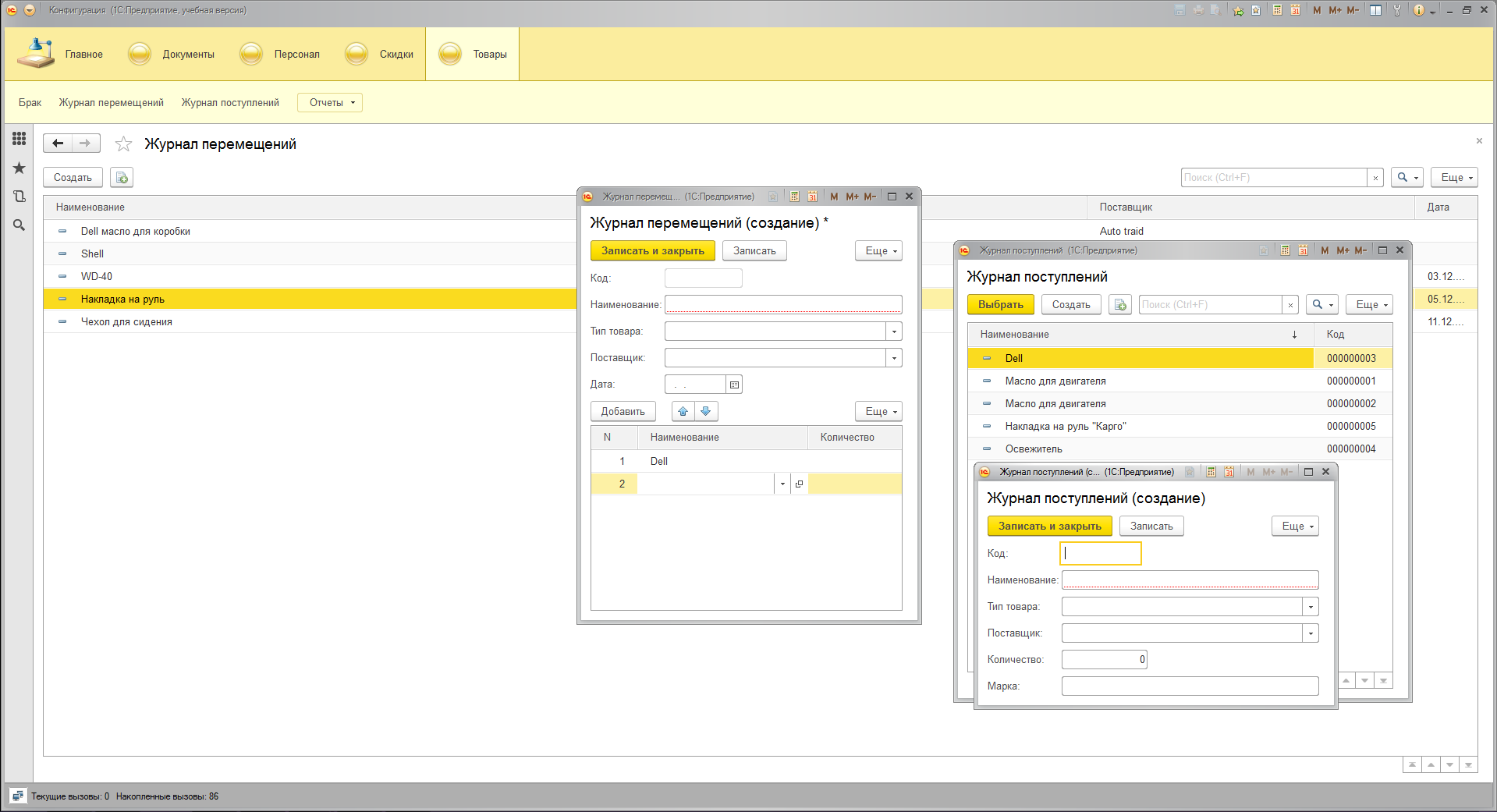Image resolution: width=1497 pixels, height=812 pixels.
Task: Open Журнал поступлений link in navigation bar
Action: coord(230,103)
